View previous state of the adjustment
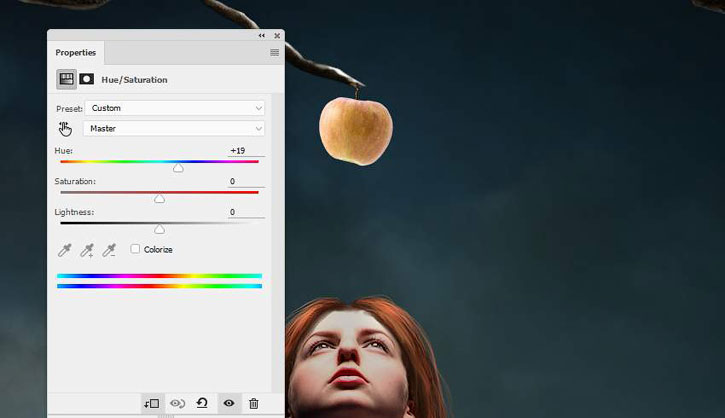This screenshot has width=725, height=418. point(177,404)
